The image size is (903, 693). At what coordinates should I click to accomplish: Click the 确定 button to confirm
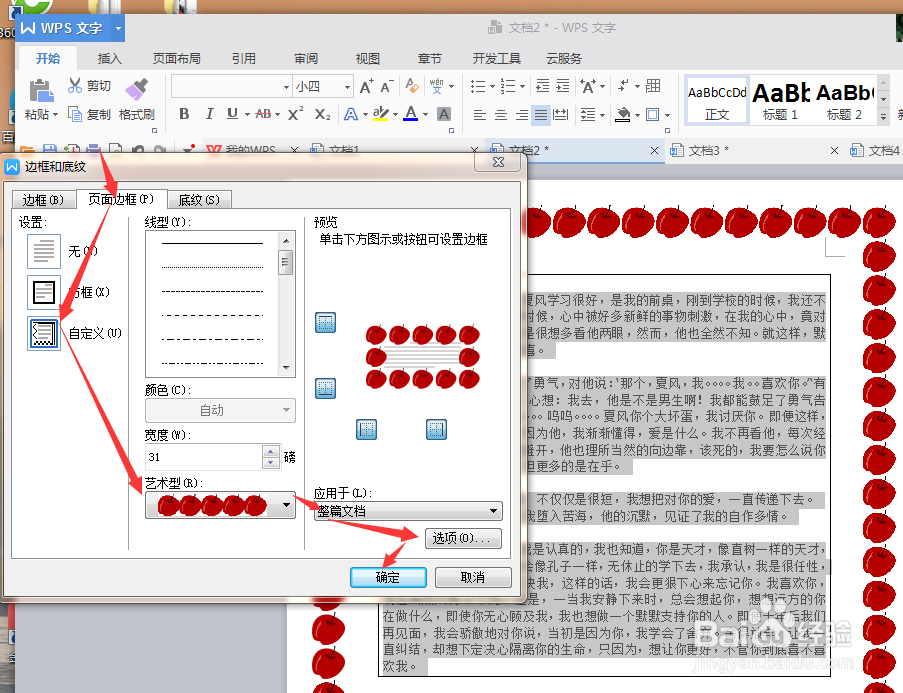[388, 577]
